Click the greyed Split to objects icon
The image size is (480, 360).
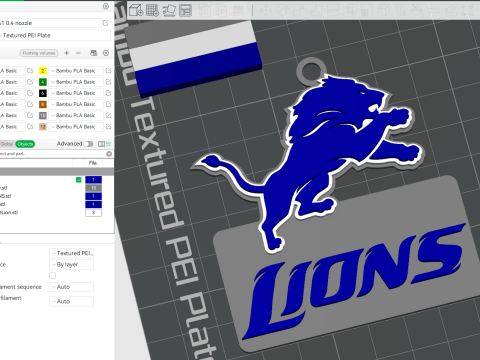(205, 11)
